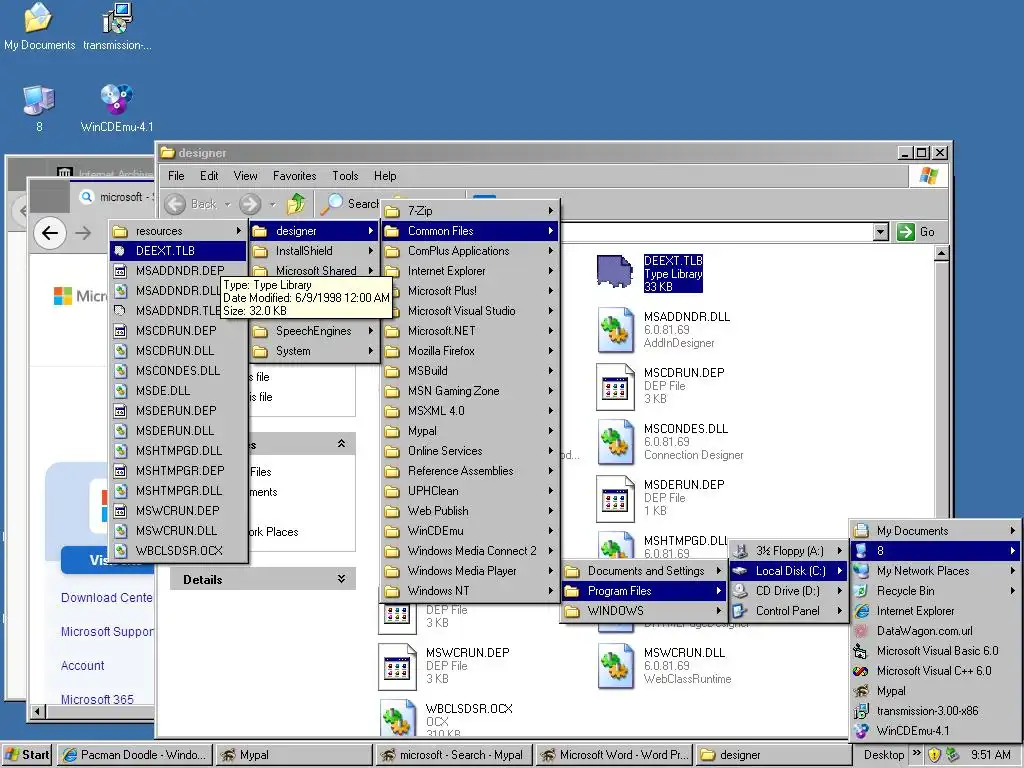Image resolution: width=1024 pixels, height=768 pixels.
Task: Choose MSDE.DLL in the cascading menu
Action: pyautogui.click(x=179, y=391)
